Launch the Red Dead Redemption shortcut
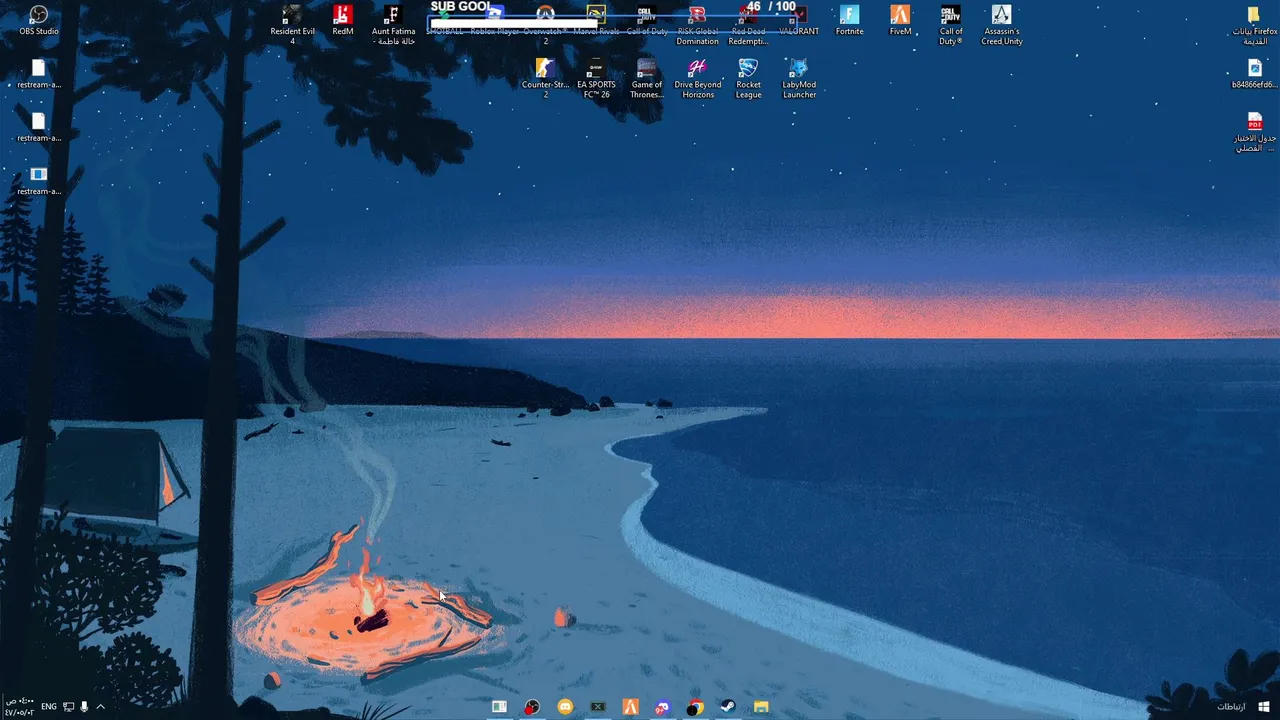This screenshot has height=720, width=1280. pos(748,25)
